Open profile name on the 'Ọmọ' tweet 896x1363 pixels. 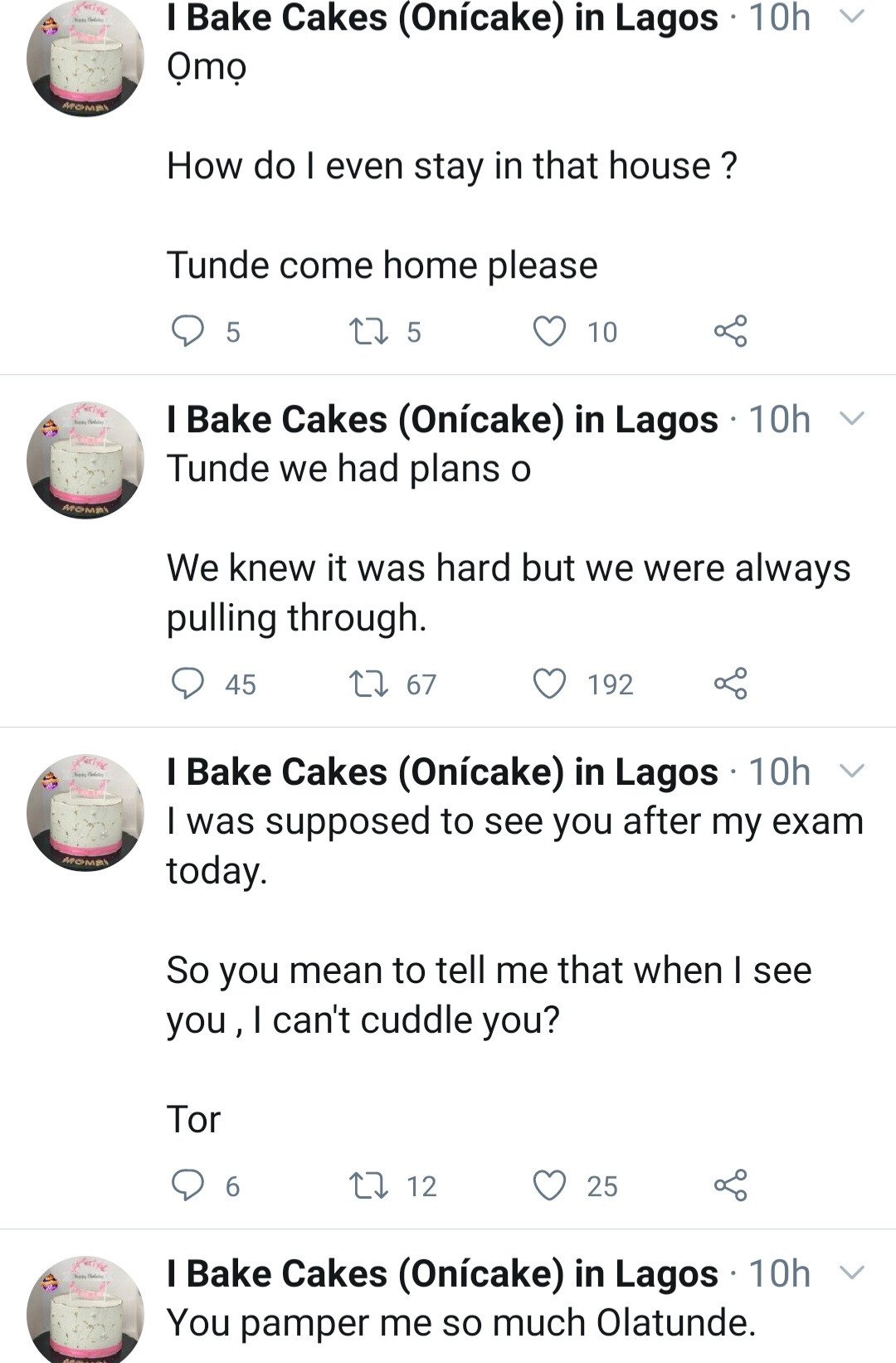[442, 18]
